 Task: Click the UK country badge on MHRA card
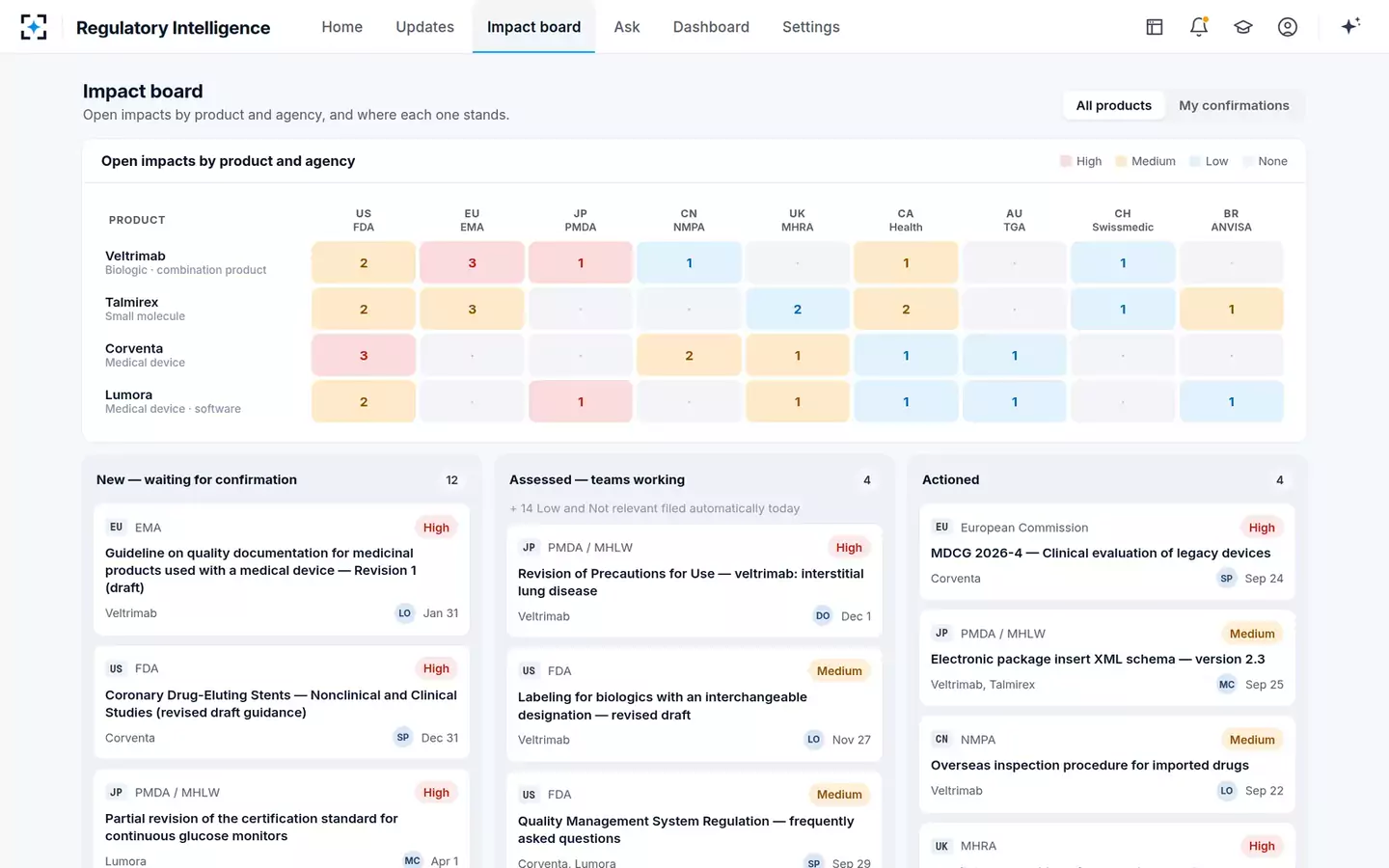coord(942,846)
